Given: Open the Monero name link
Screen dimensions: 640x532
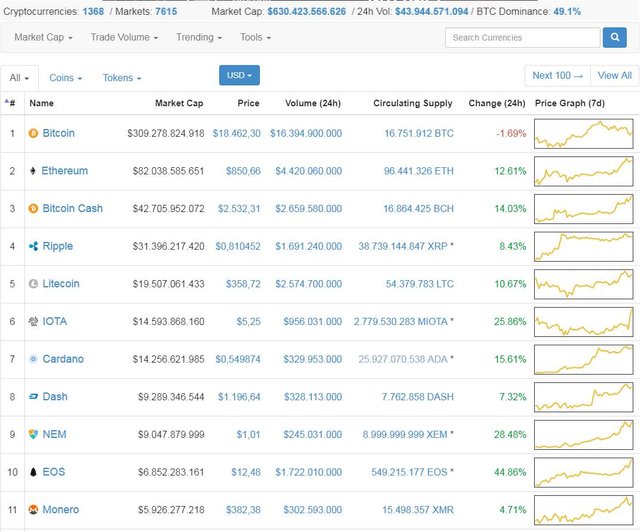Looking at the screenshot, I should (60, 510).
